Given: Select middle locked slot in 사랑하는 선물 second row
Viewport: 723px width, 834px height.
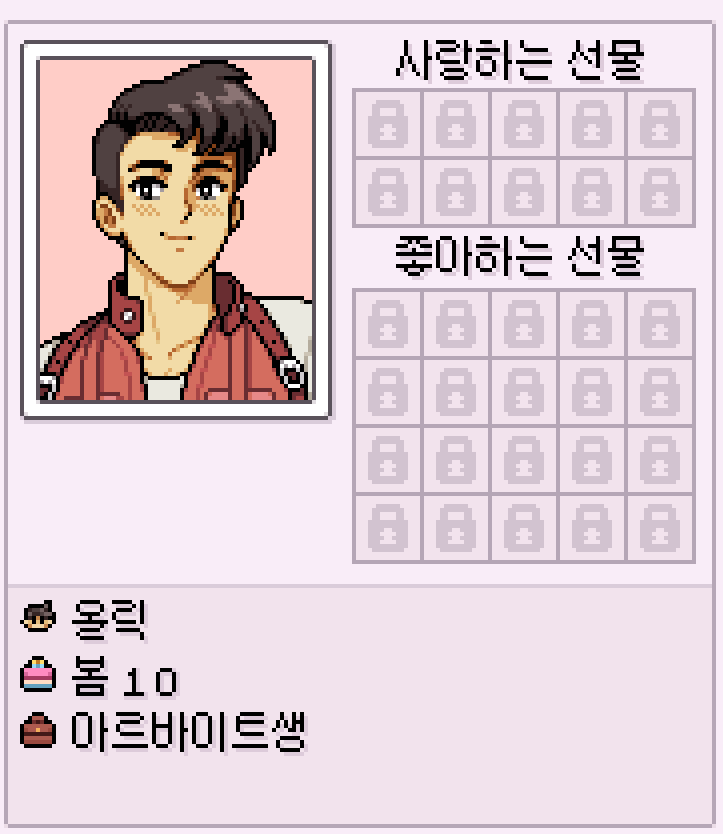Looking at the screenshot, I should point(524,191).
